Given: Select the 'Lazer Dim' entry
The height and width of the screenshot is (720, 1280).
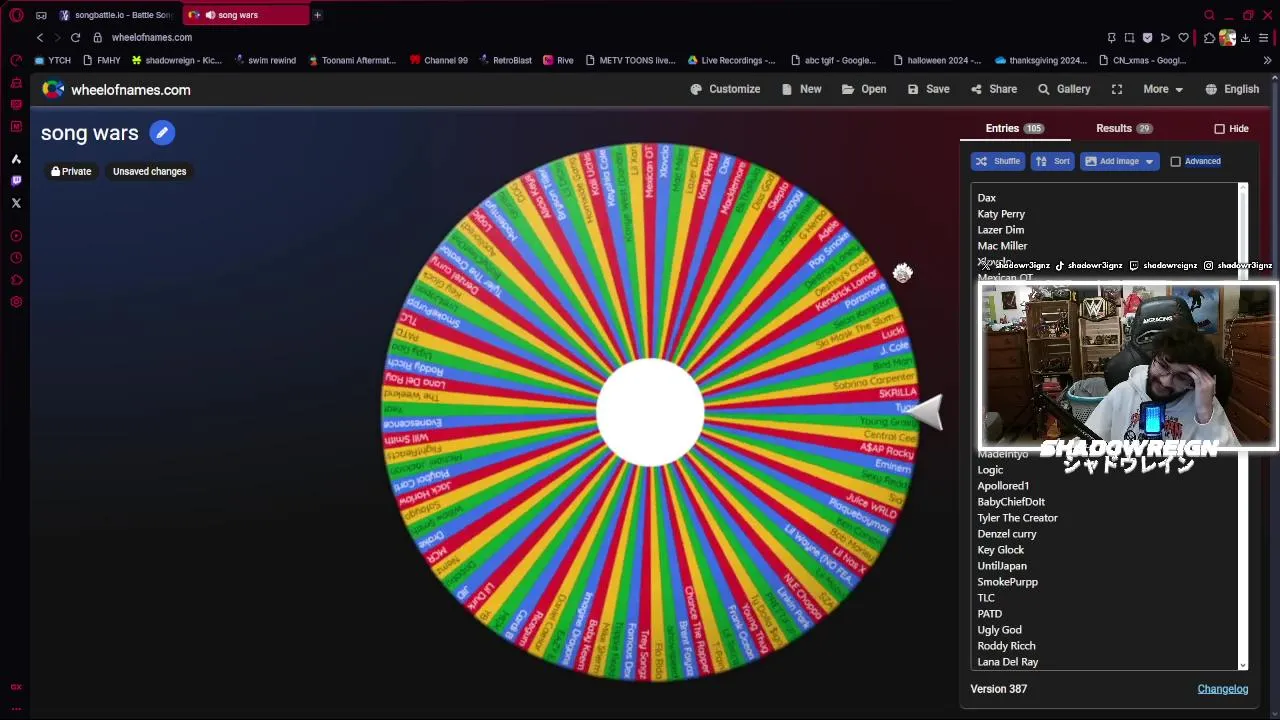Looking at the screenshot, I should tap(1000, 230).
